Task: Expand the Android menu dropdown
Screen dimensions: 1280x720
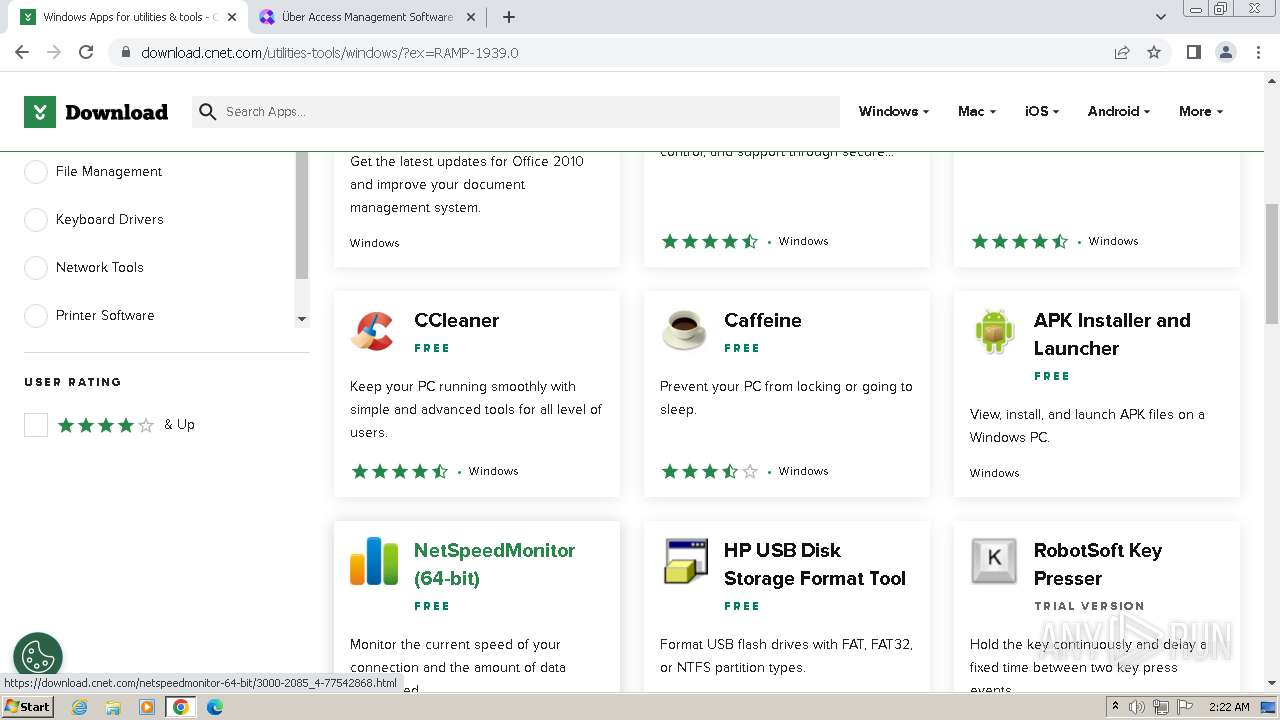Action: (x=1119, y=112)
